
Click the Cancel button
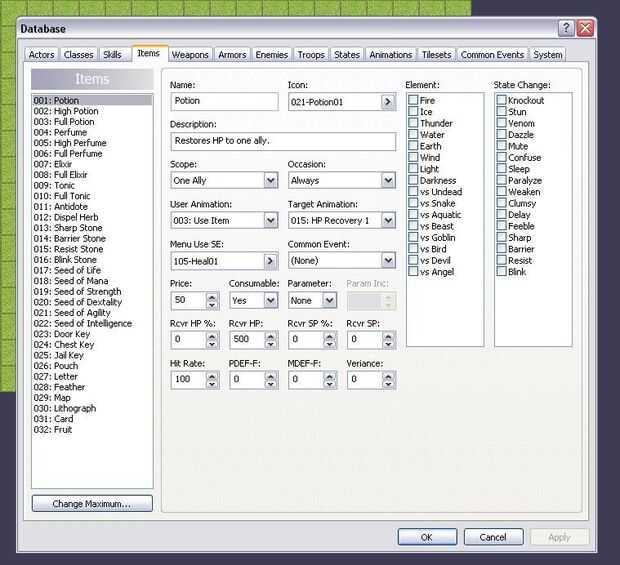pos(493,537)
